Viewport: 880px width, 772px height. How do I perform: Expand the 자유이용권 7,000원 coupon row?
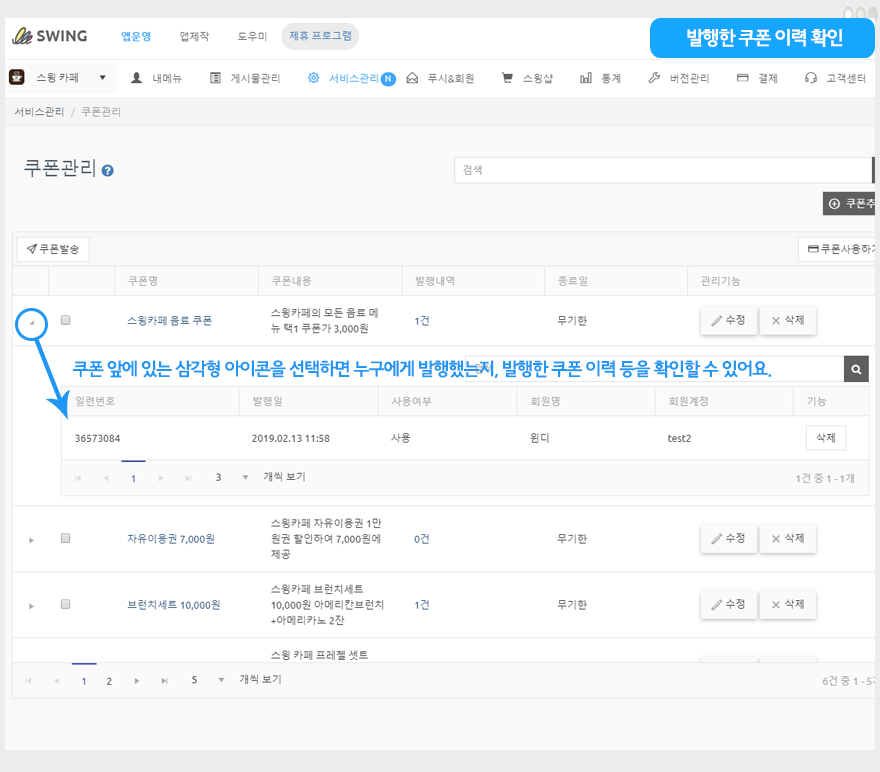tap(31, 540)
